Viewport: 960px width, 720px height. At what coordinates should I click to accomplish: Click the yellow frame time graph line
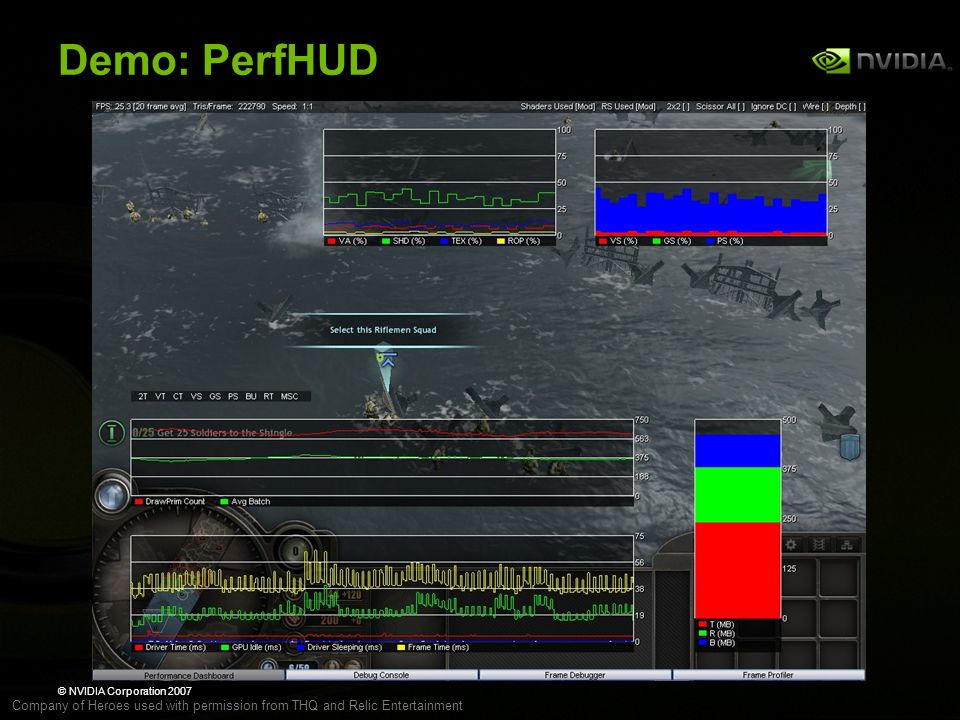point(383,577)
